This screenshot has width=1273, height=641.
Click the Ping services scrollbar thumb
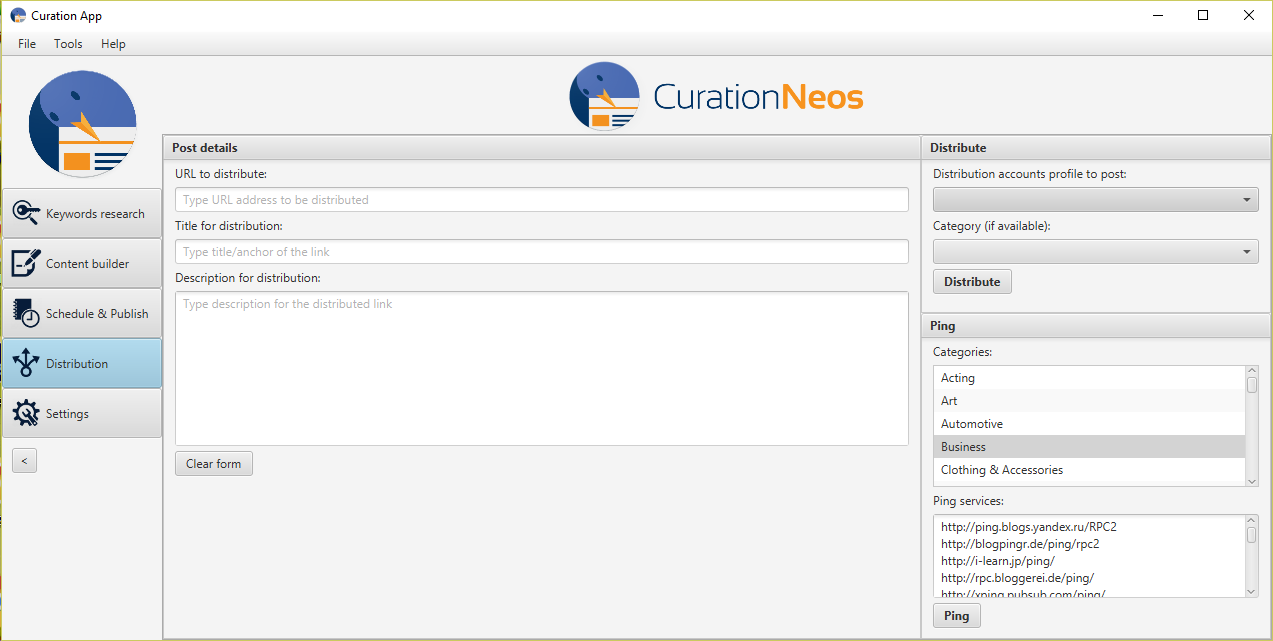1252,534
